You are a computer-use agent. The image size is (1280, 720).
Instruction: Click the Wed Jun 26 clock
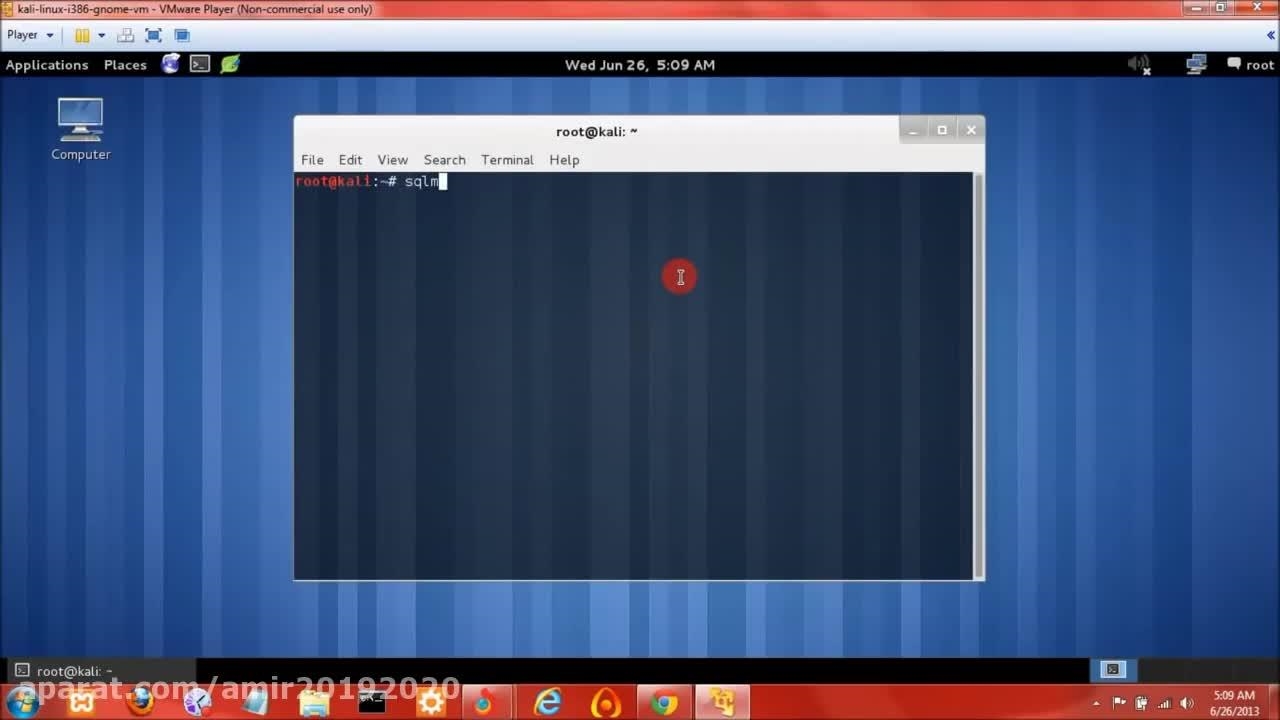point(640,65)
